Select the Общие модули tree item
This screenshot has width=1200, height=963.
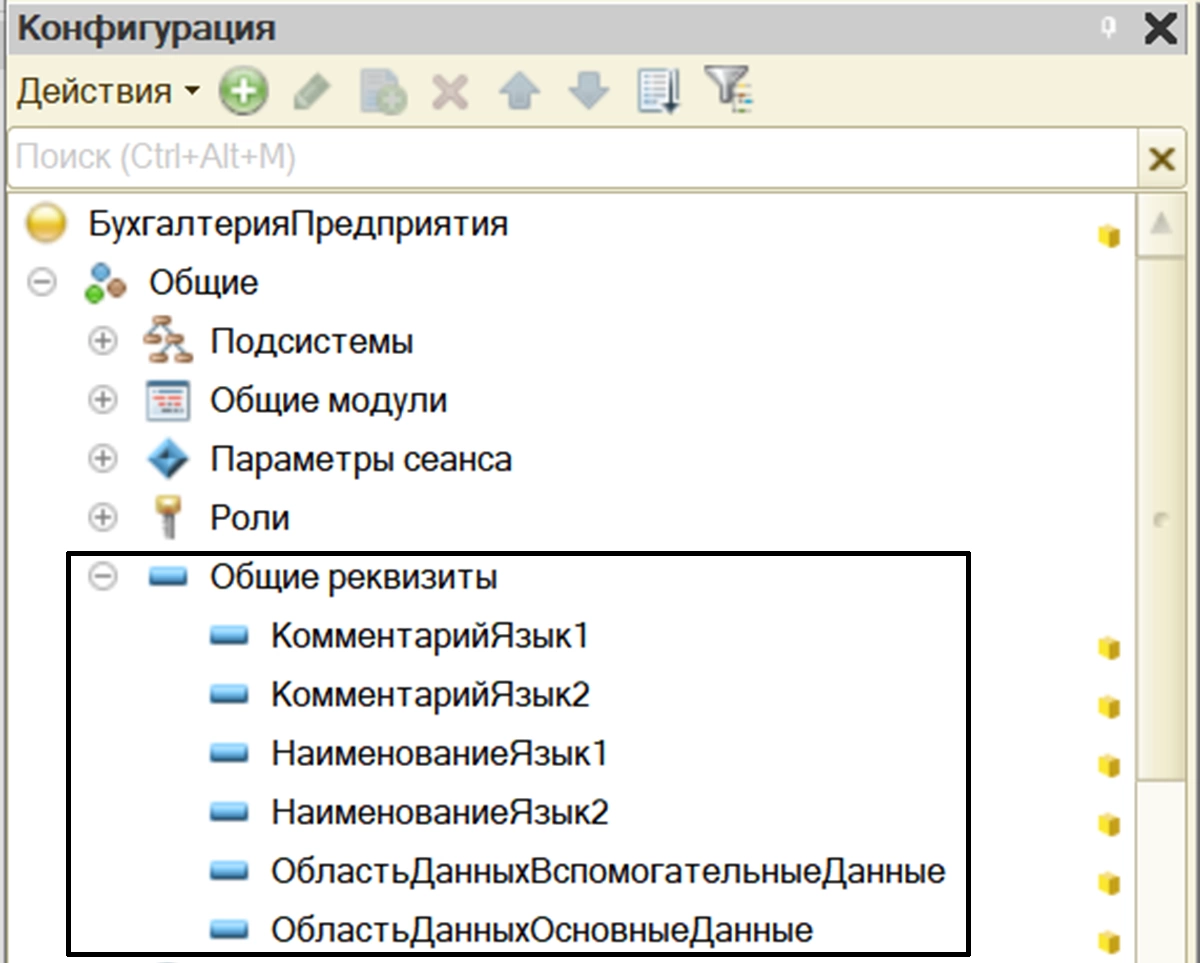point(328,401)
